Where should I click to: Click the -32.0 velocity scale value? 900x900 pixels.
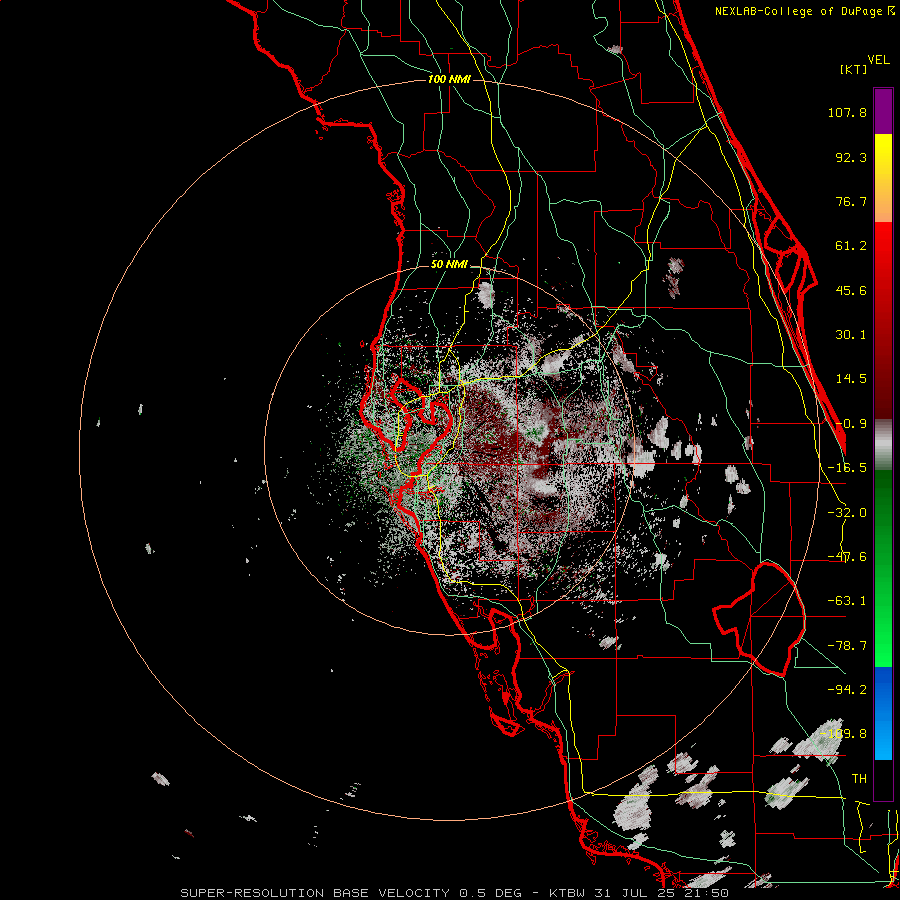point(847,513)
